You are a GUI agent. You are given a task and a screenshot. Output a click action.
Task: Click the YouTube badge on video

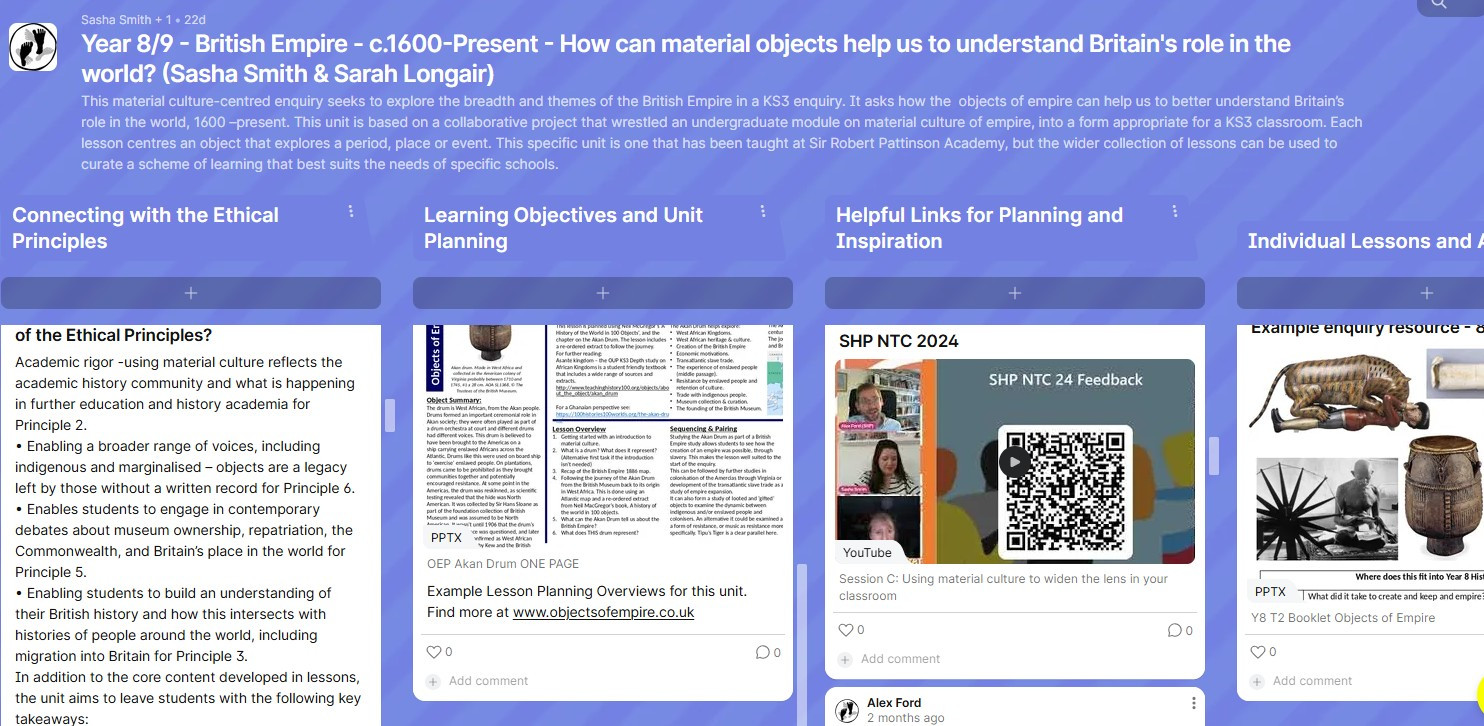[x=867, y=552]
